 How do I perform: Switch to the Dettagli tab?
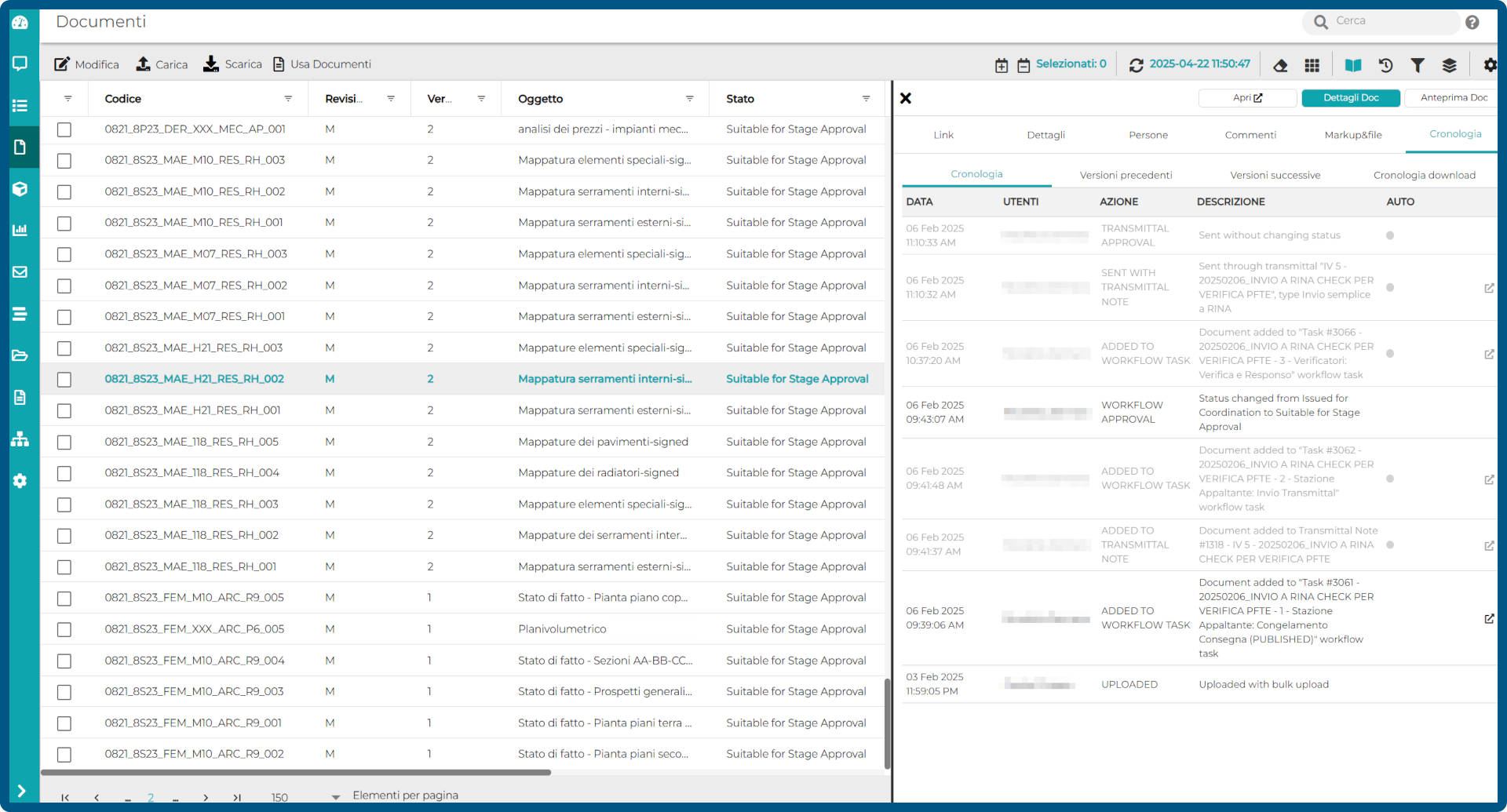(x=1045, y=135)
